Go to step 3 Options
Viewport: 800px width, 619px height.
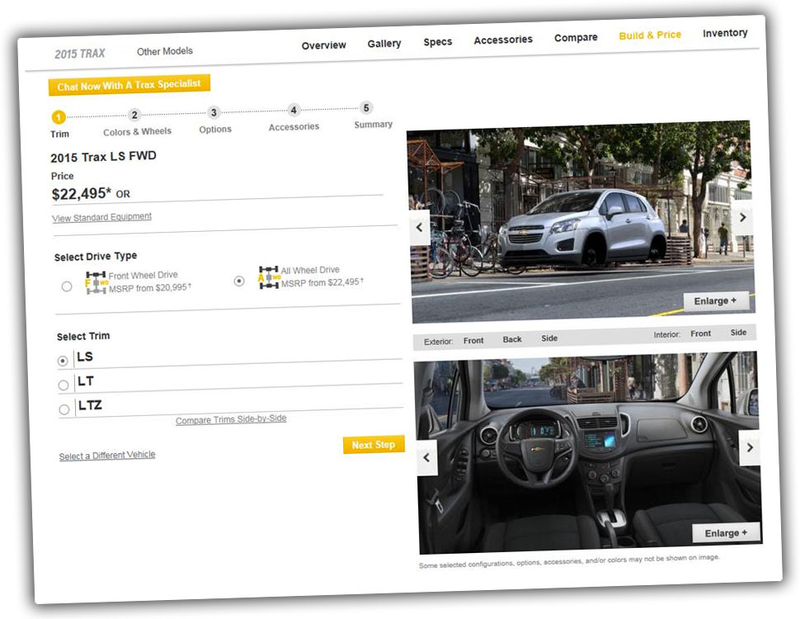point(214,112)
